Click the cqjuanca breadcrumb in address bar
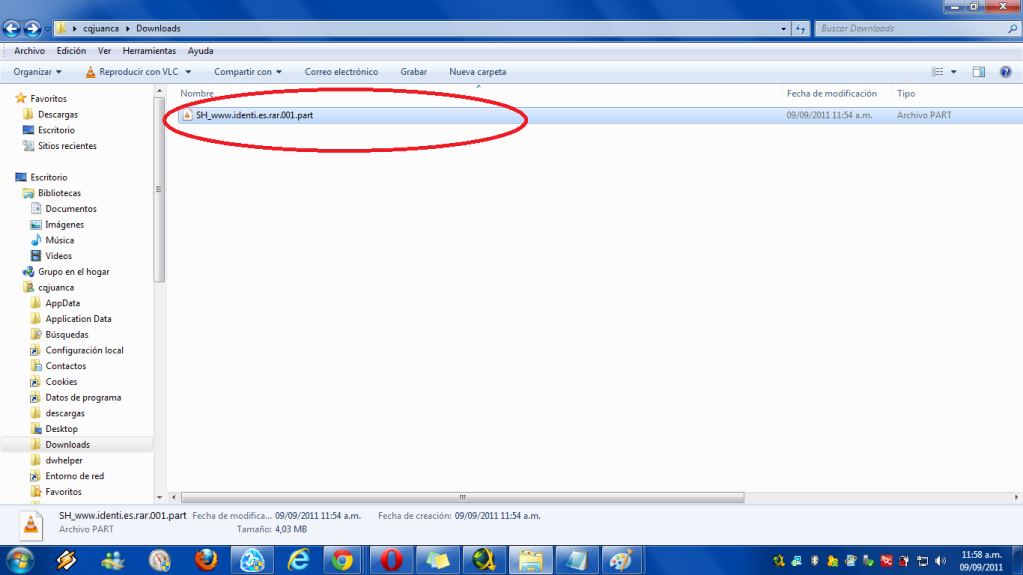Screen dimensions: 1023x575 100,29
